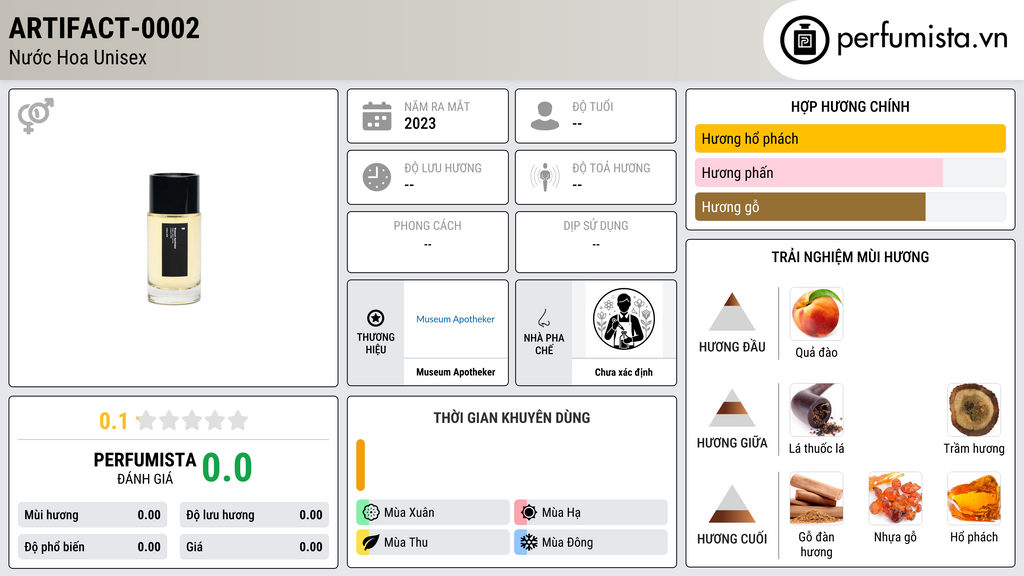Click the Mùa Thu leaf icon
The image size is (1024, 576).
(x=370, y=542)
